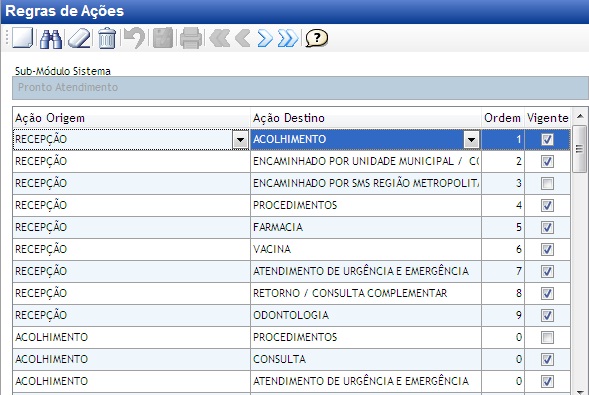This screenshot has width=589, height=395.
Task: Click the grayed save disk icon
Action: 163,38
